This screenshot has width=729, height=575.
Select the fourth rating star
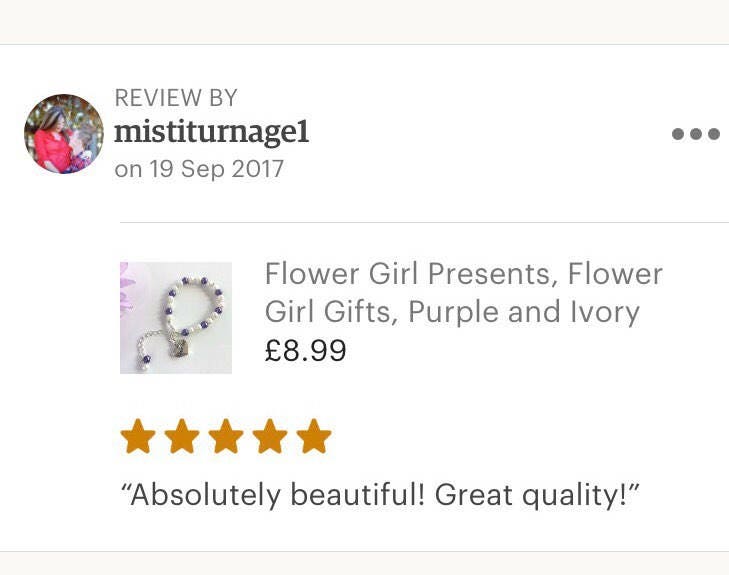(x=270, y=437)
